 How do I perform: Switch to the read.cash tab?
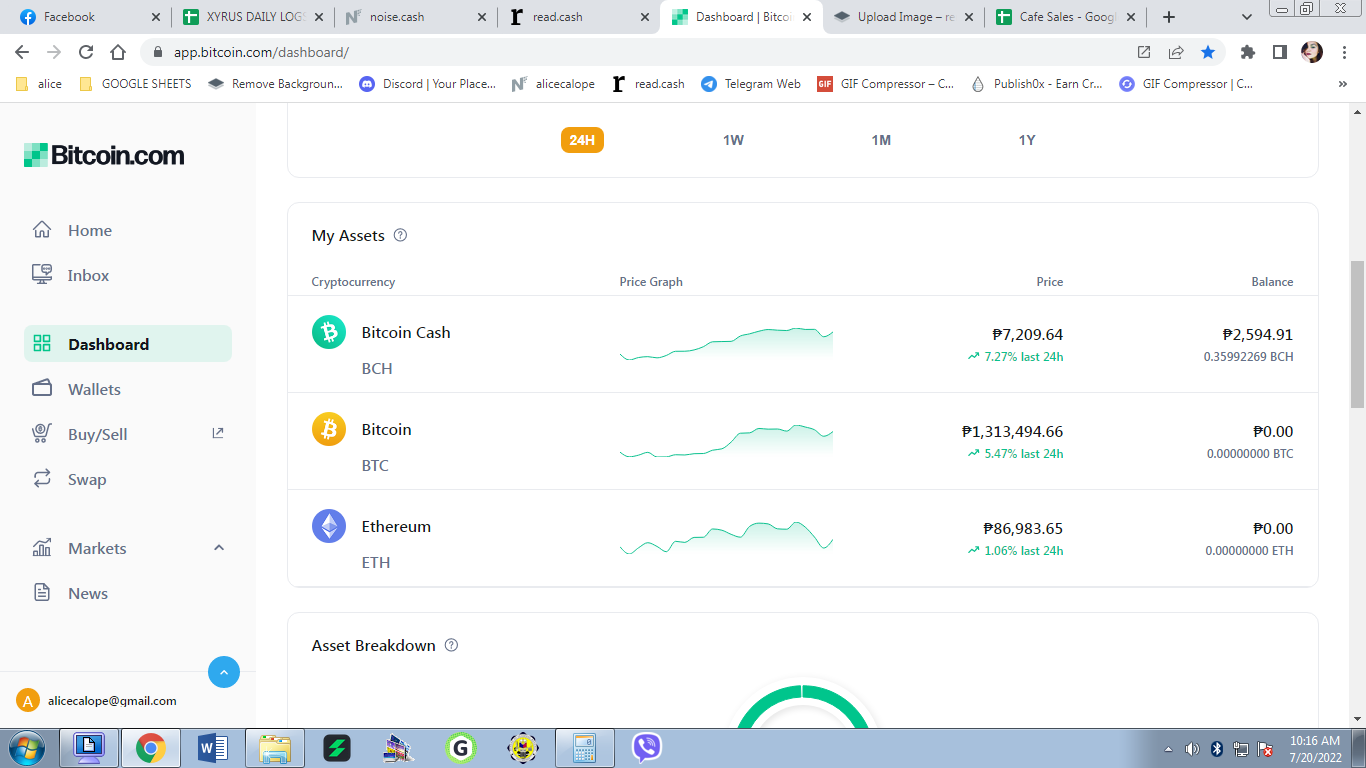579,17
